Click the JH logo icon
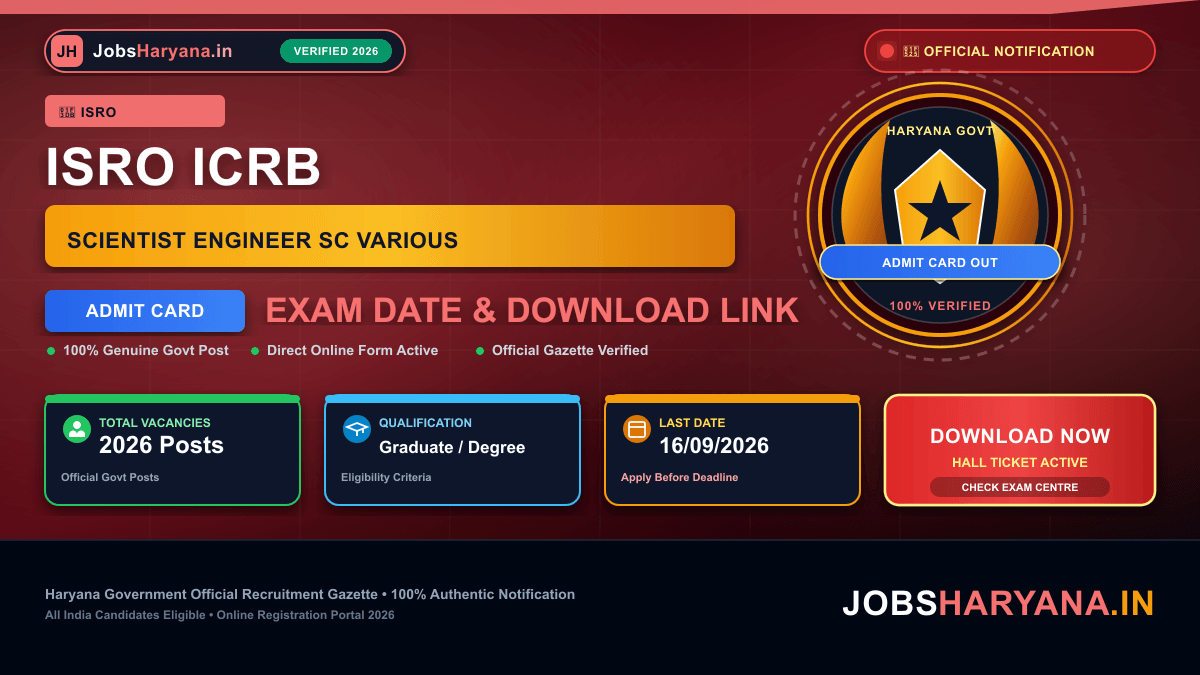1200x675 pixels. pyautogui.click(x=67, y=51)
